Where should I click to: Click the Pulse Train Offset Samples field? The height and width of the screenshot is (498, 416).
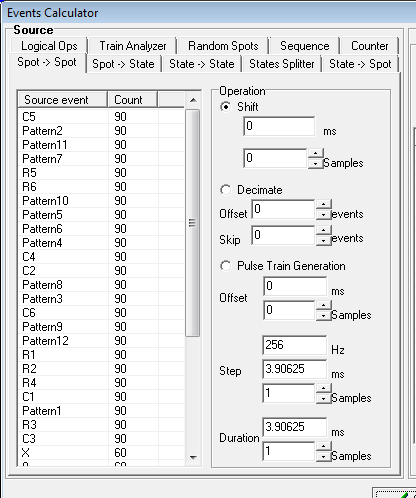[x=289, y=310]
